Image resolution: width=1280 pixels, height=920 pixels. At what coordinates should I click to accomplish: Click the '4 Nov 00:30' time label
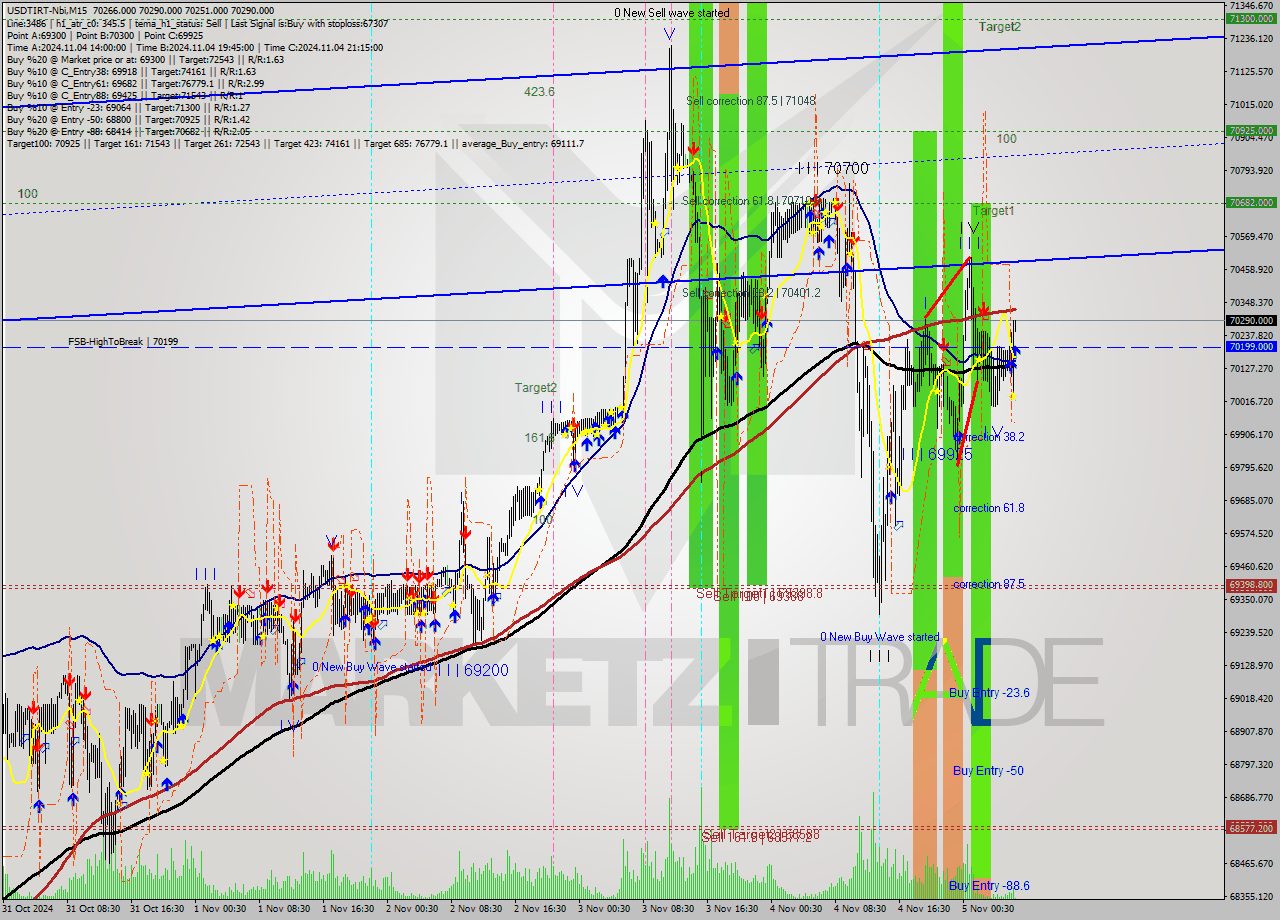(796, 909)
